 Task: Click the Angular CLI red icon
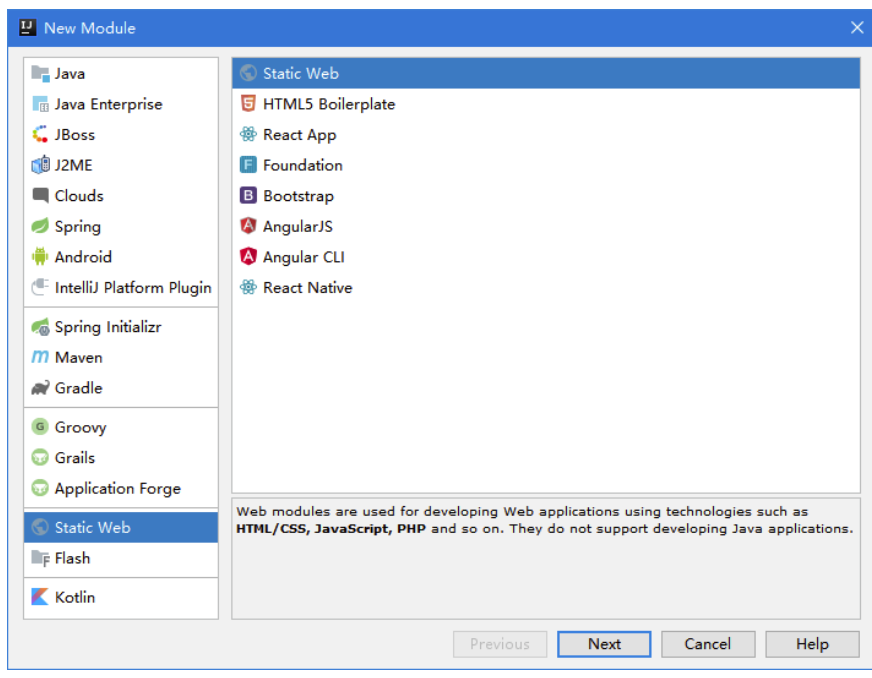click(248, 256)
